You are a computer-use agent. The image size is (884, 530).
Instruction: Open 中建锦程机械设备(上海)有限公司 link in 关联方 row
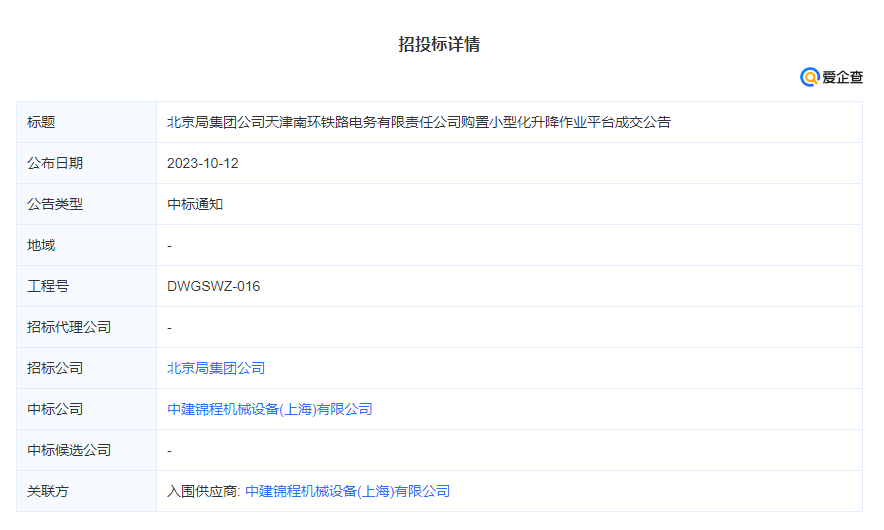[x=348, y=491]
